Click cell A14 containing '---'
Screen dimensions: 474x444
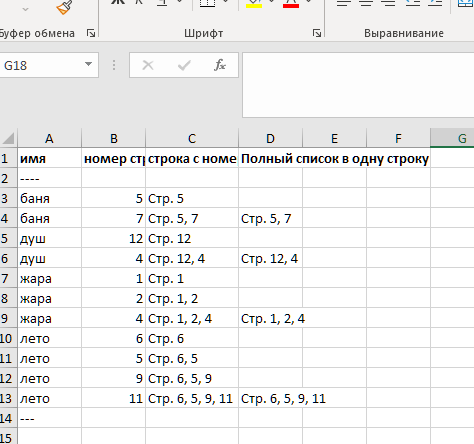click(x=49, y=418)
